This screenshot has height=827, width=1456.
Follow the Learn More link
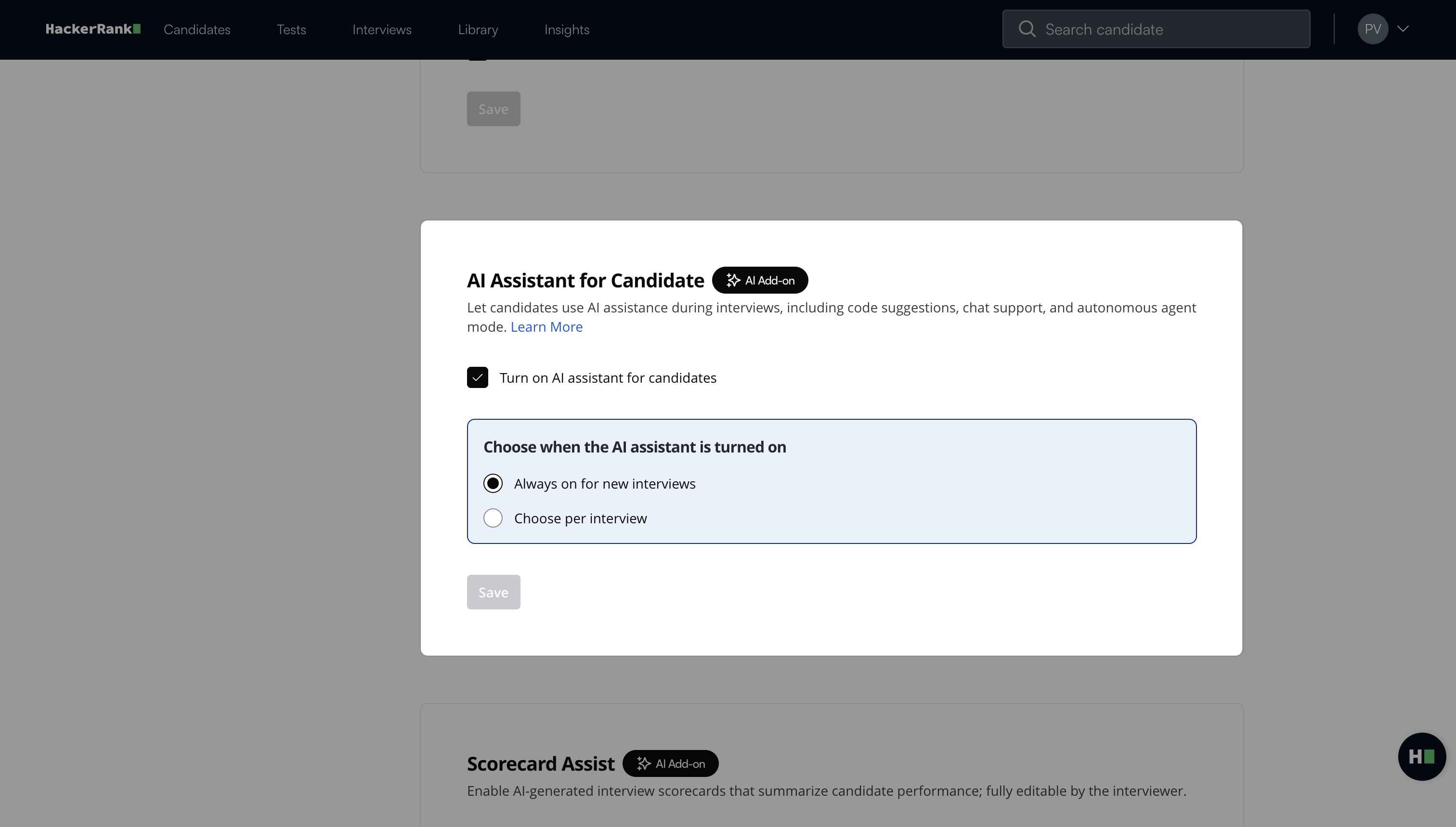(546, 326)
